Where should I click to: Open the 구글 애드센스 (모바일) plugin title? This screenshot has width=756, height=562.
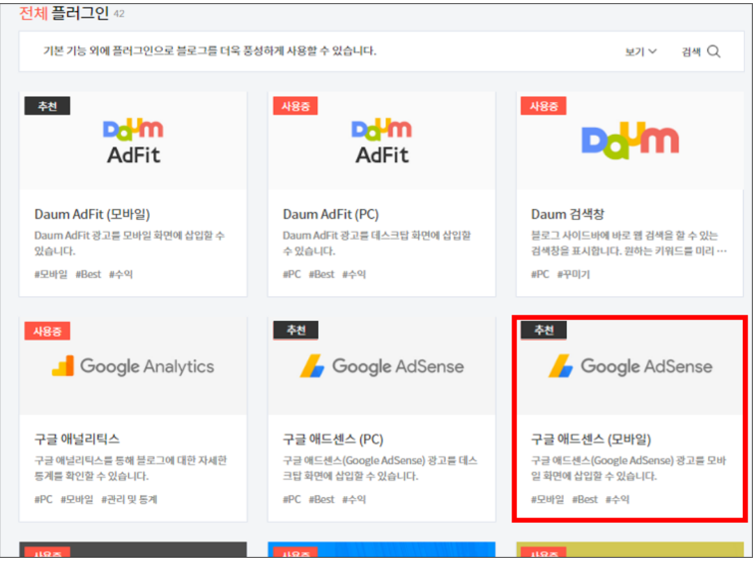(591, 439)
